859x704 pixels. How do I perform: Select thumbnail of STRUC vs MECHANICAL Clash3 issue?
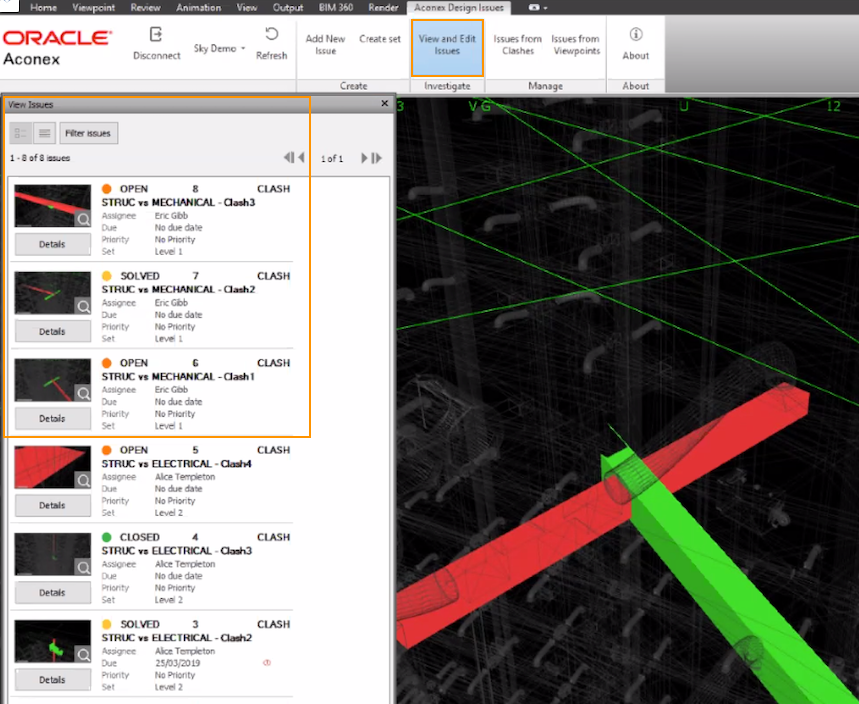(53, 206)
